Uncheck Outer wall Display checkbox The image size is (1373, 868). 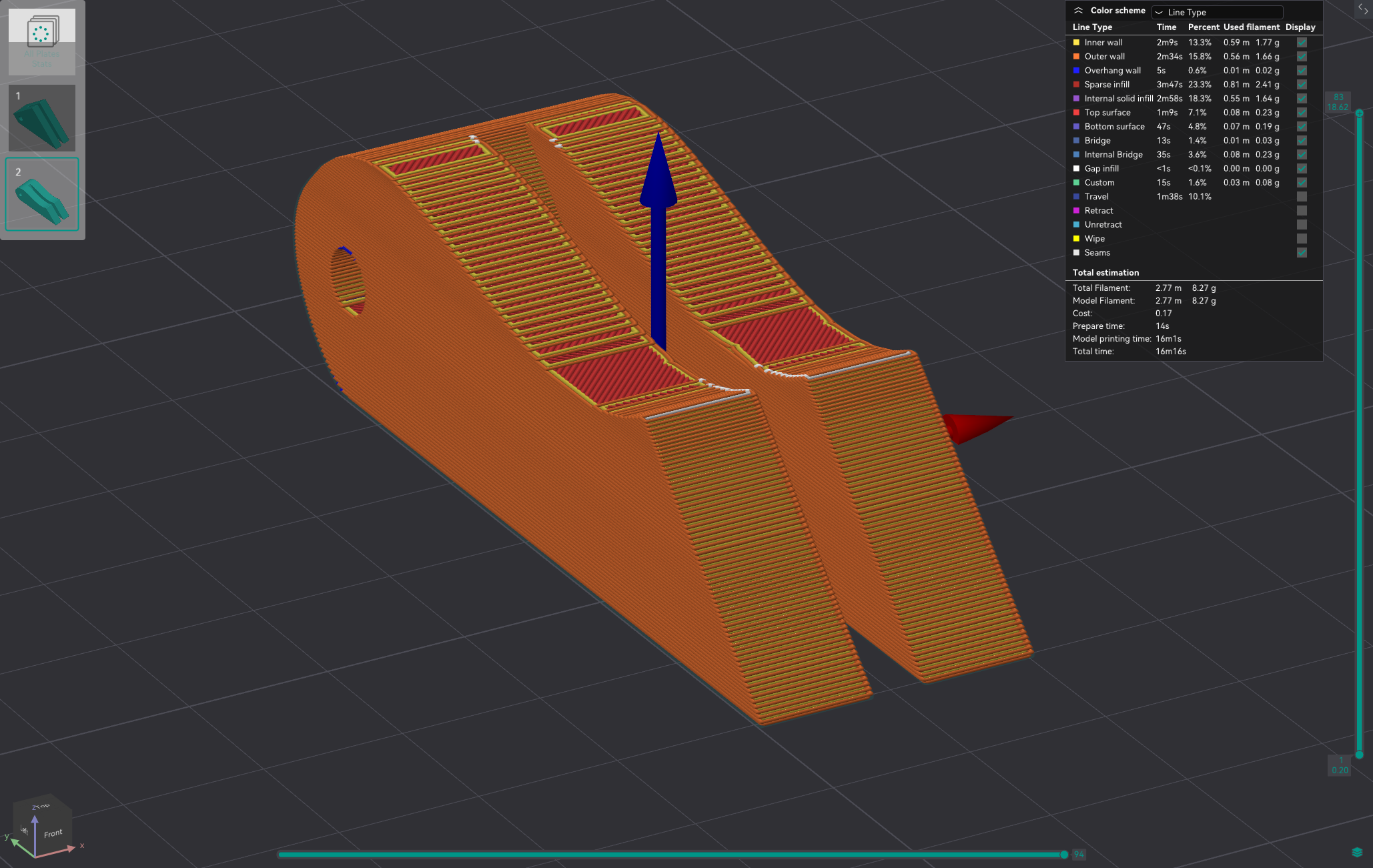pos(1302,56)
